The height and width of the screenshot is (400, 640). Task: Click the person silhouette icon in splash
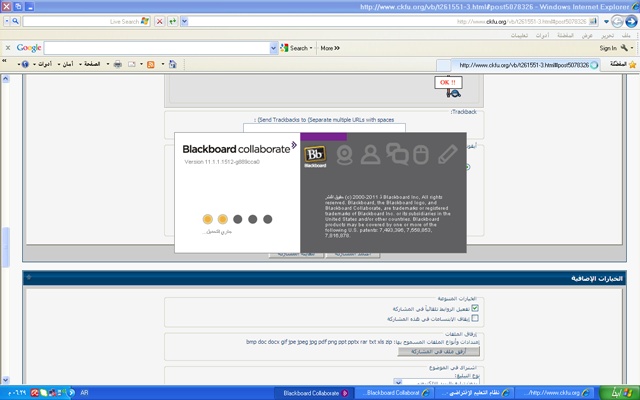pos(370,155)
